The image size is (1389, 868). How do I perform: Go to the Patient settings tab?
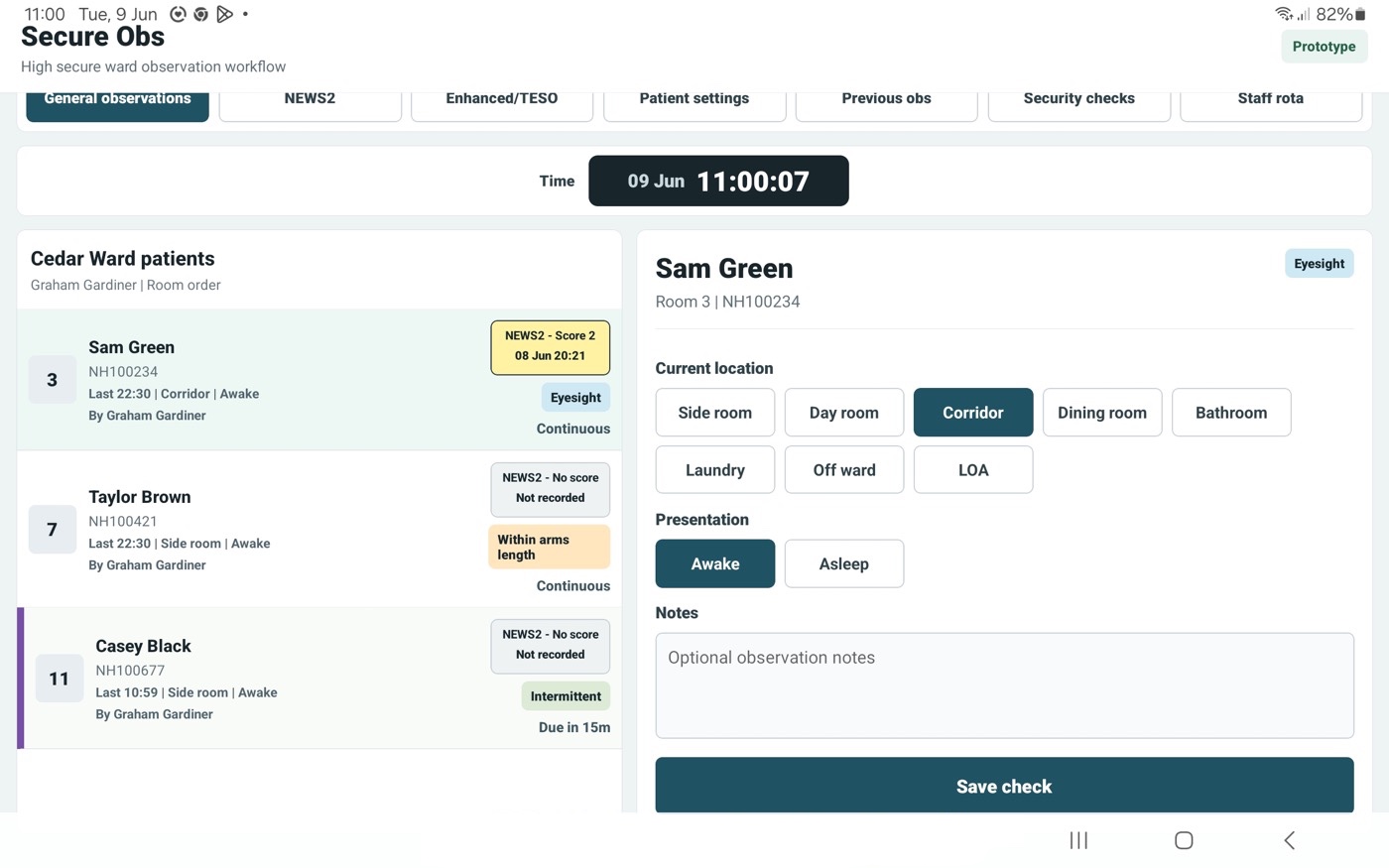click(694, 105)
